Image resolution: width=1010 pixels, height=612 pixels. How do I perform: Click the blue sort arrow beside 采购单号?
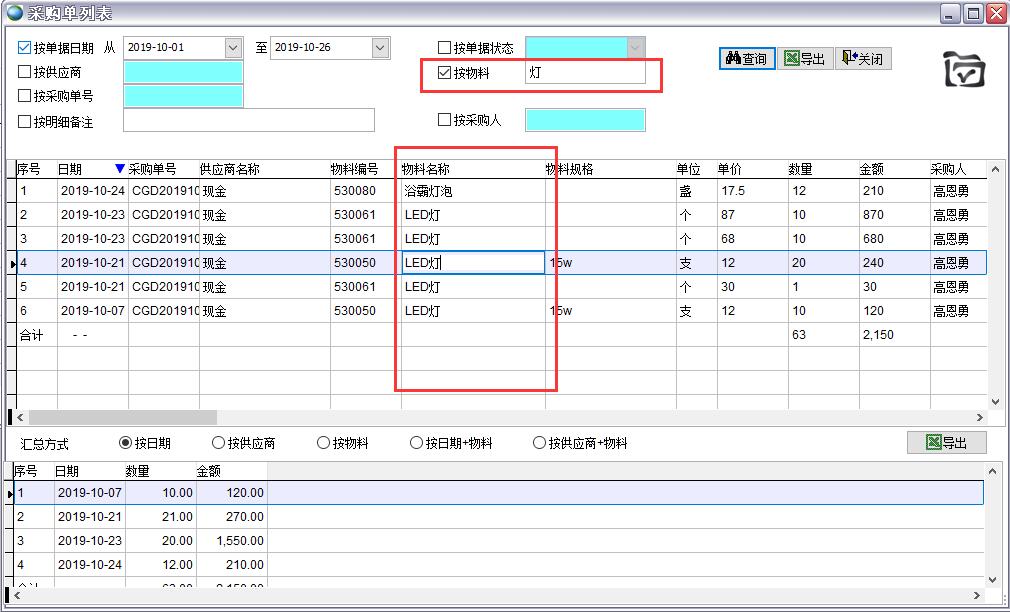coord(120,169)
